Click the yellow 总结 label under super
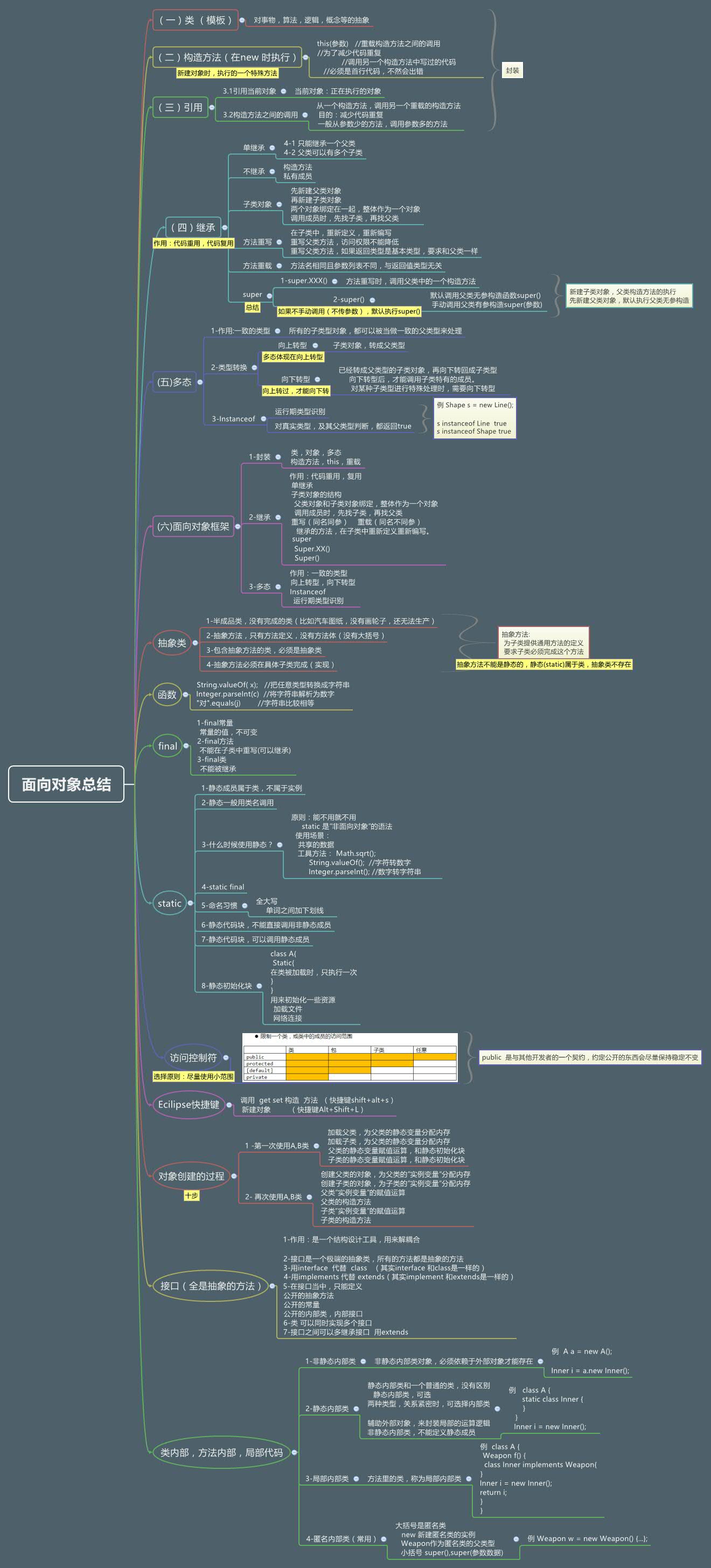Viewport: 711px width, 1568px height. click(253, 308)
